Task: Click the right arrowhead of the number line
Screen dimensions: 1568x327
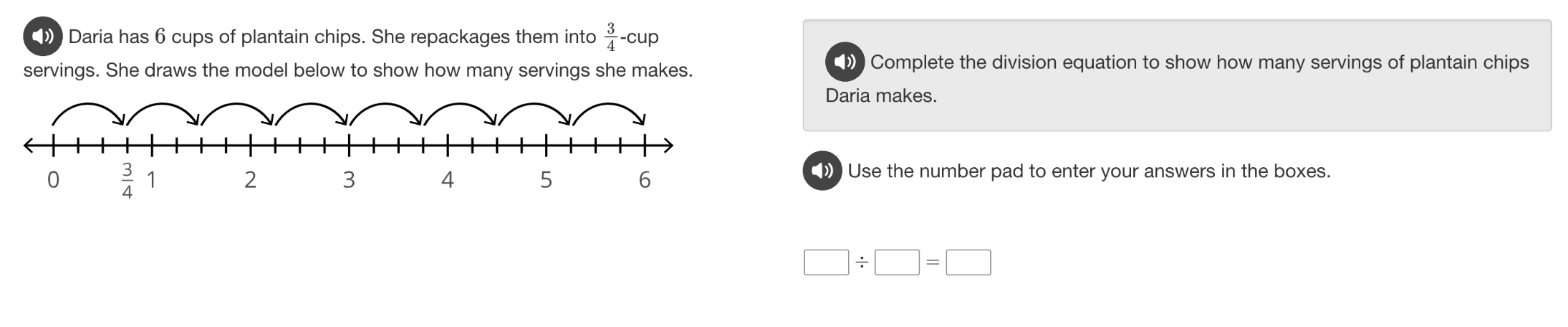Action: point(666,146)
